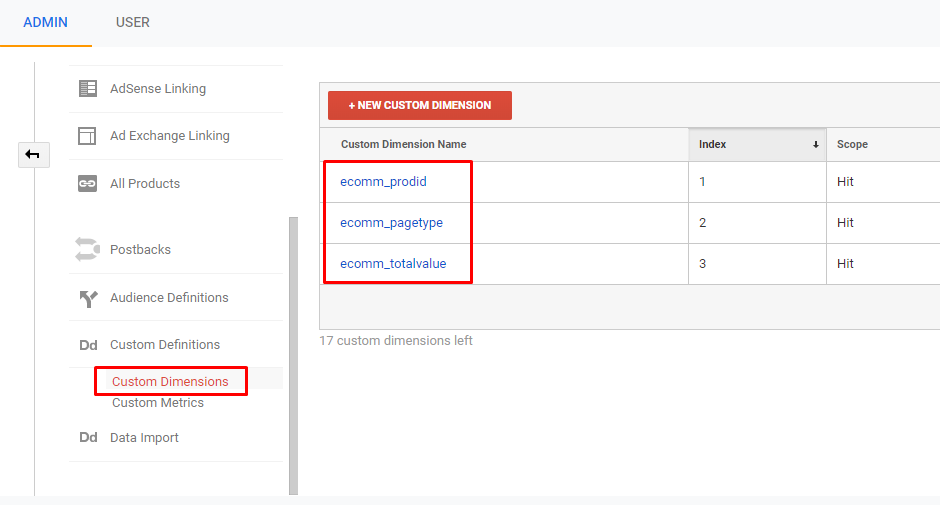Click the AdSense Linking table icon
The width and height of the screenshot is (940, 505).
(88, 88)
